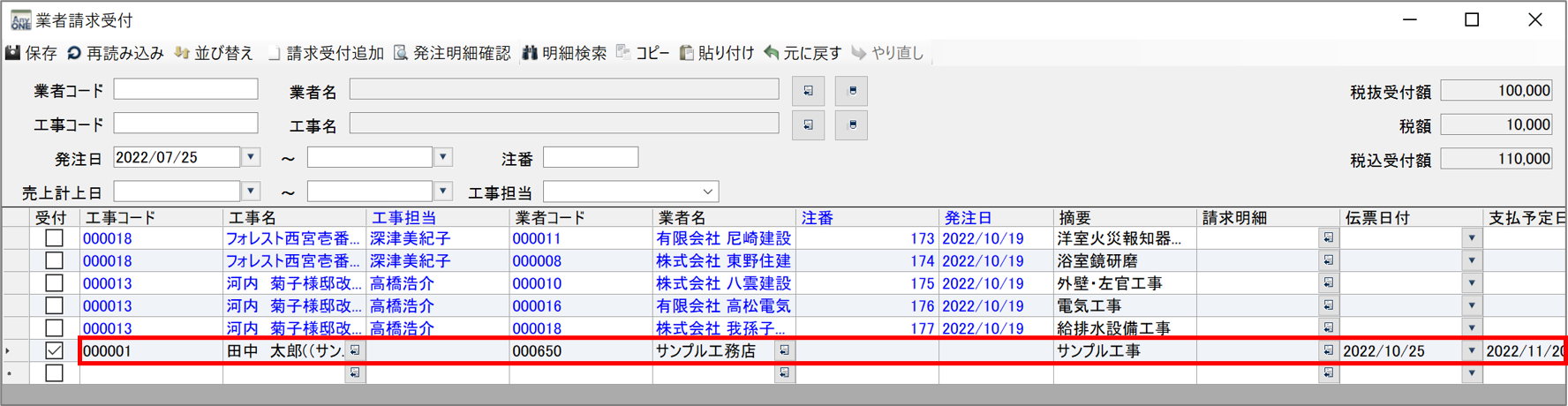1568x406 pixels.
Task: Reload data with the 再読み込み icon
Action: point(74,54)
